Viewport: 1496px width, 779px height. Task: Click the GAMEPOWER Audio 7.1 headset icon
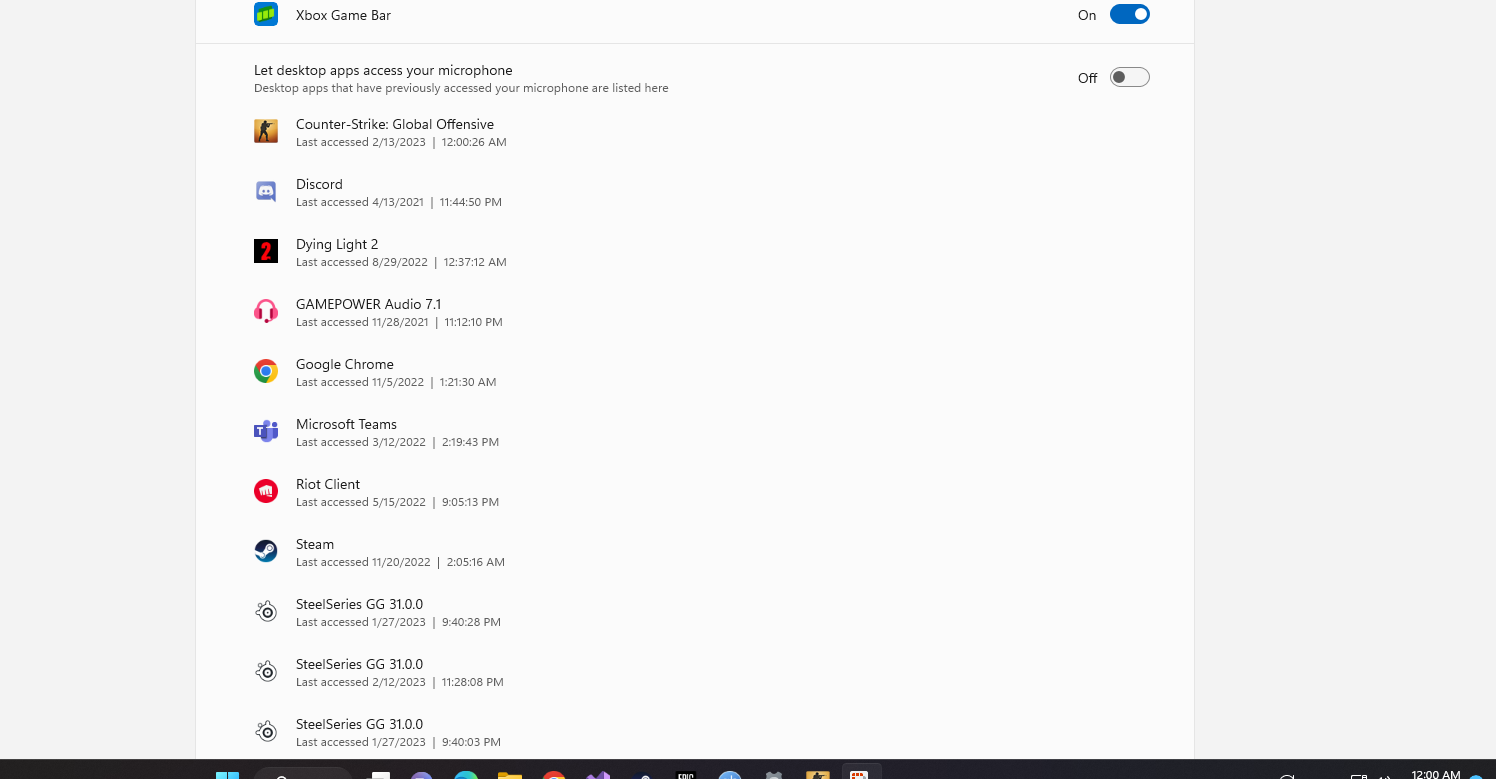266,311
